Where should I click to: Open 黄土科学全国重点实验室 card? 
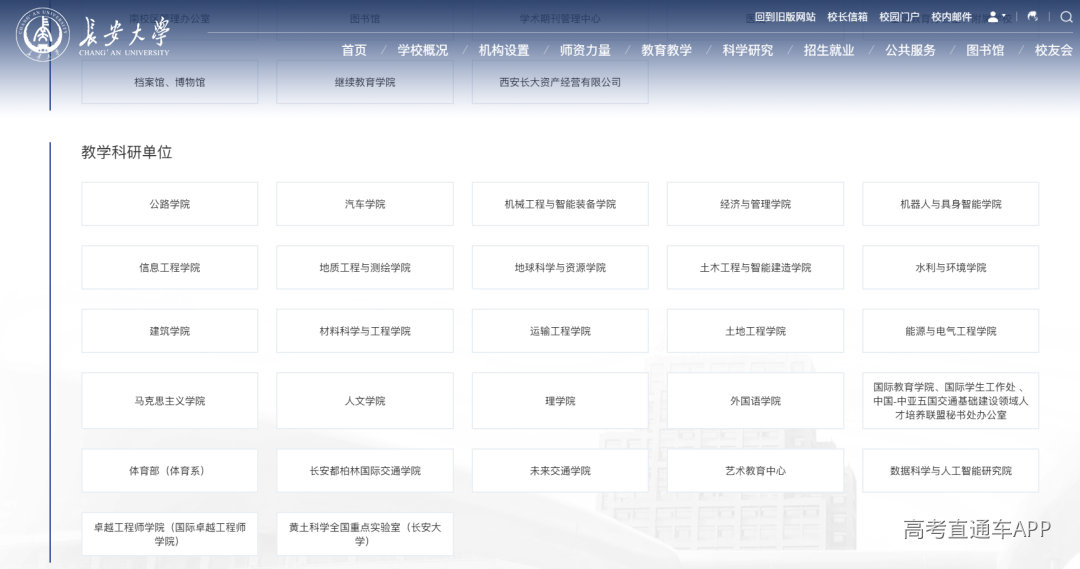(365, 534)
